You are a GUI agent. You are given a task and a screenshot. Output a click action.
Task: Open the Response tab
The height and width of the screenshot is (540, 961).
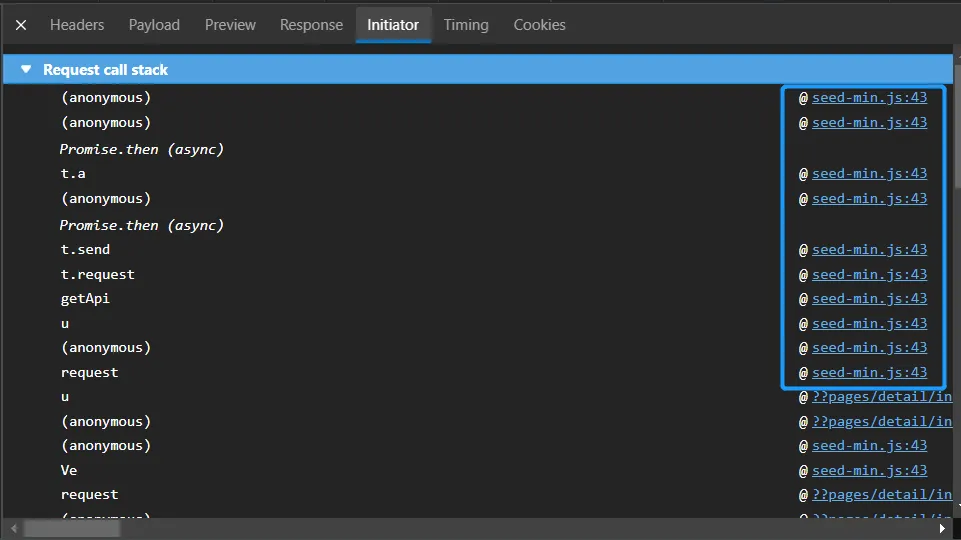point(311,25)
